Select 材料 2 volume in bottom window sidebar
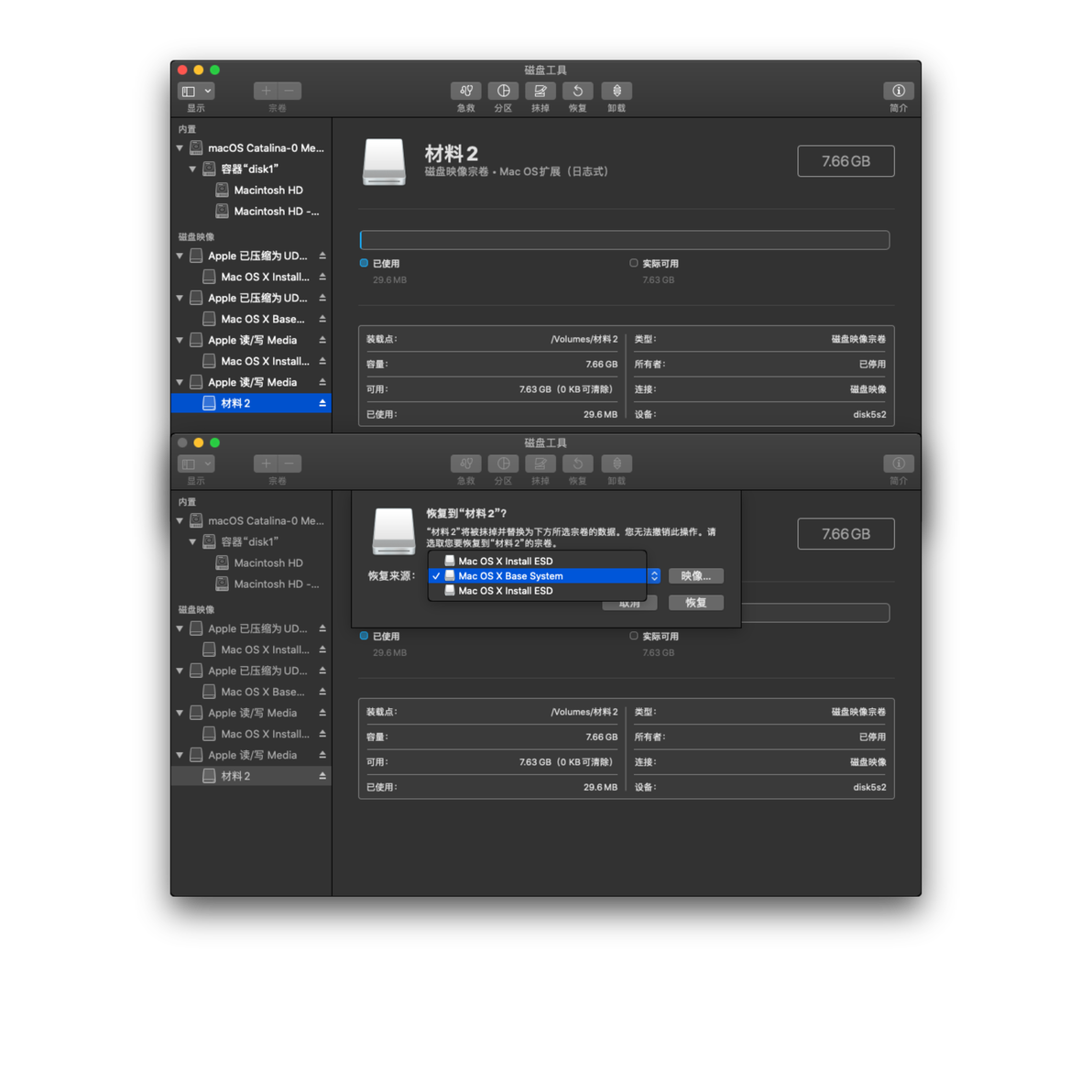The width and height of the screenshot is (1092, 1092). coord(251,776)
